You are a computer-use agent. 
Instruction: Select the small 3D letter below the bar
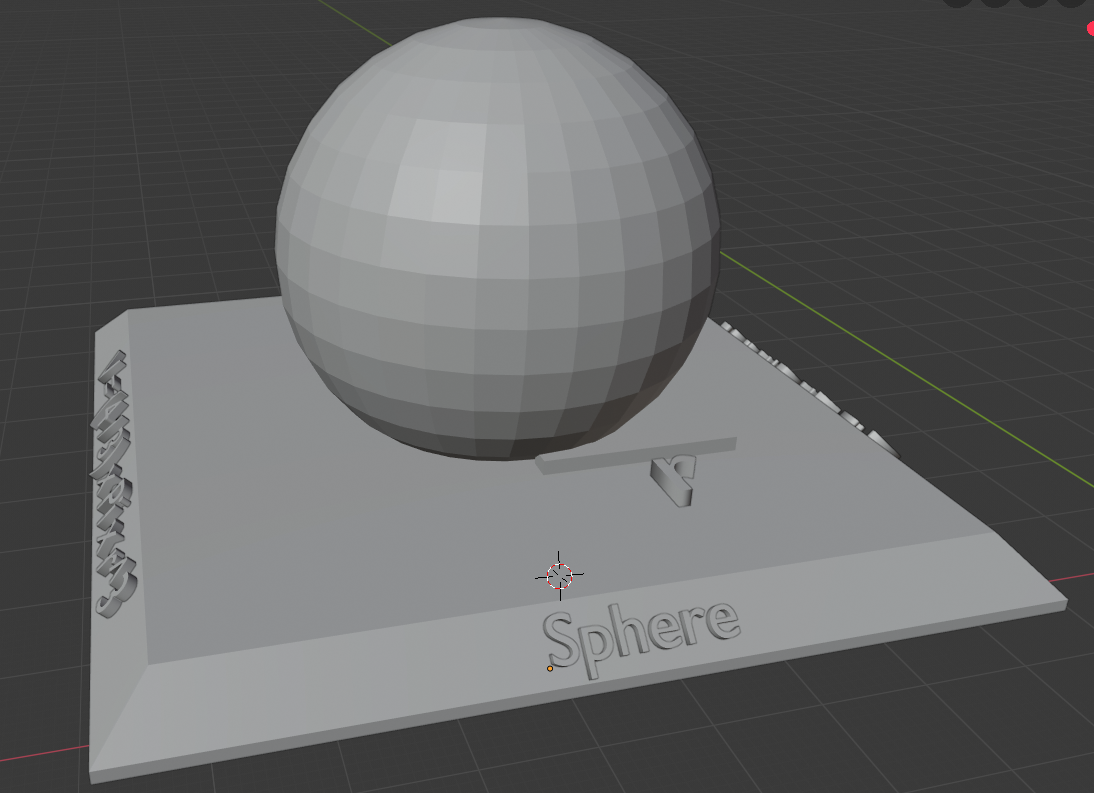pos(672,482)
